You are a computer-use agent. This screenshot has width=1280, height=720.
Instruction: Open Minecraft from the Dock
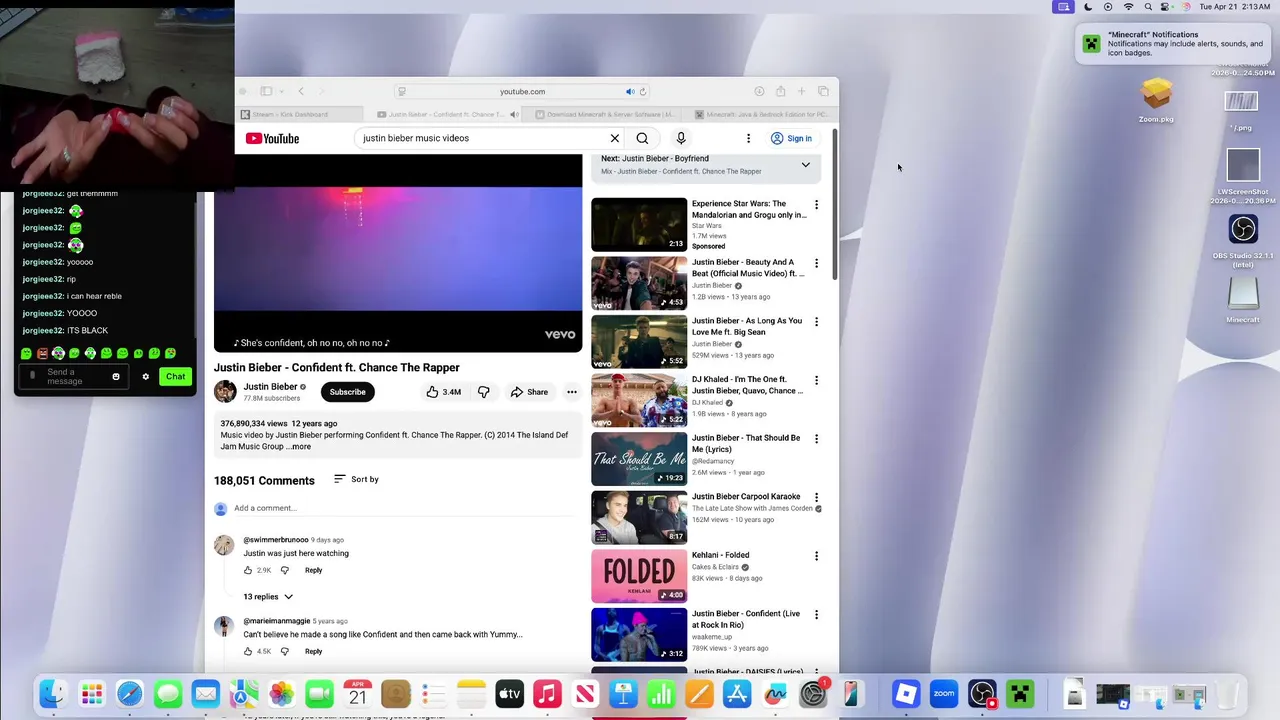(x=1020, y=693)
